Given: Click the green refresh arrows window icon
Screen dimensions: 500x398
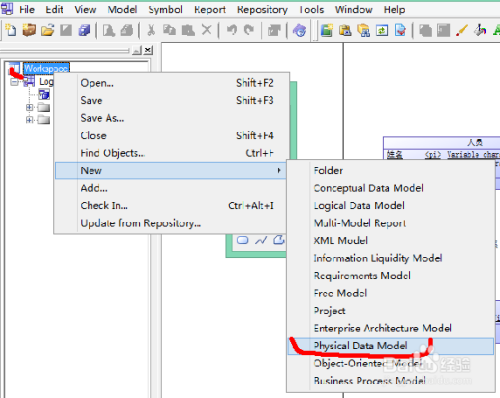Looking at the screenshot, I should [x=382, y=30].
